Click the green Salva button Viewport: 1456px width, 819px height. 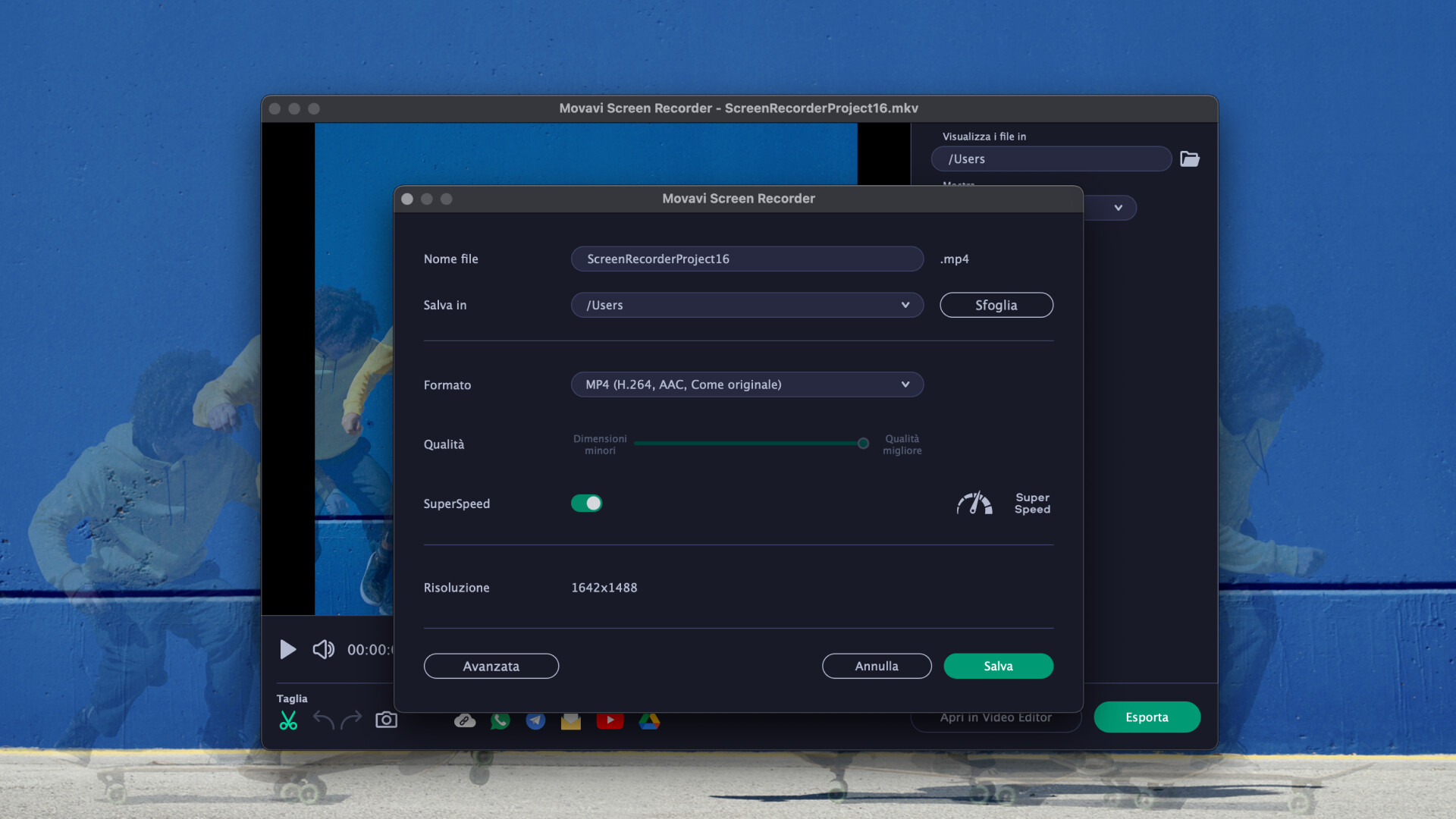coord(998,666)
